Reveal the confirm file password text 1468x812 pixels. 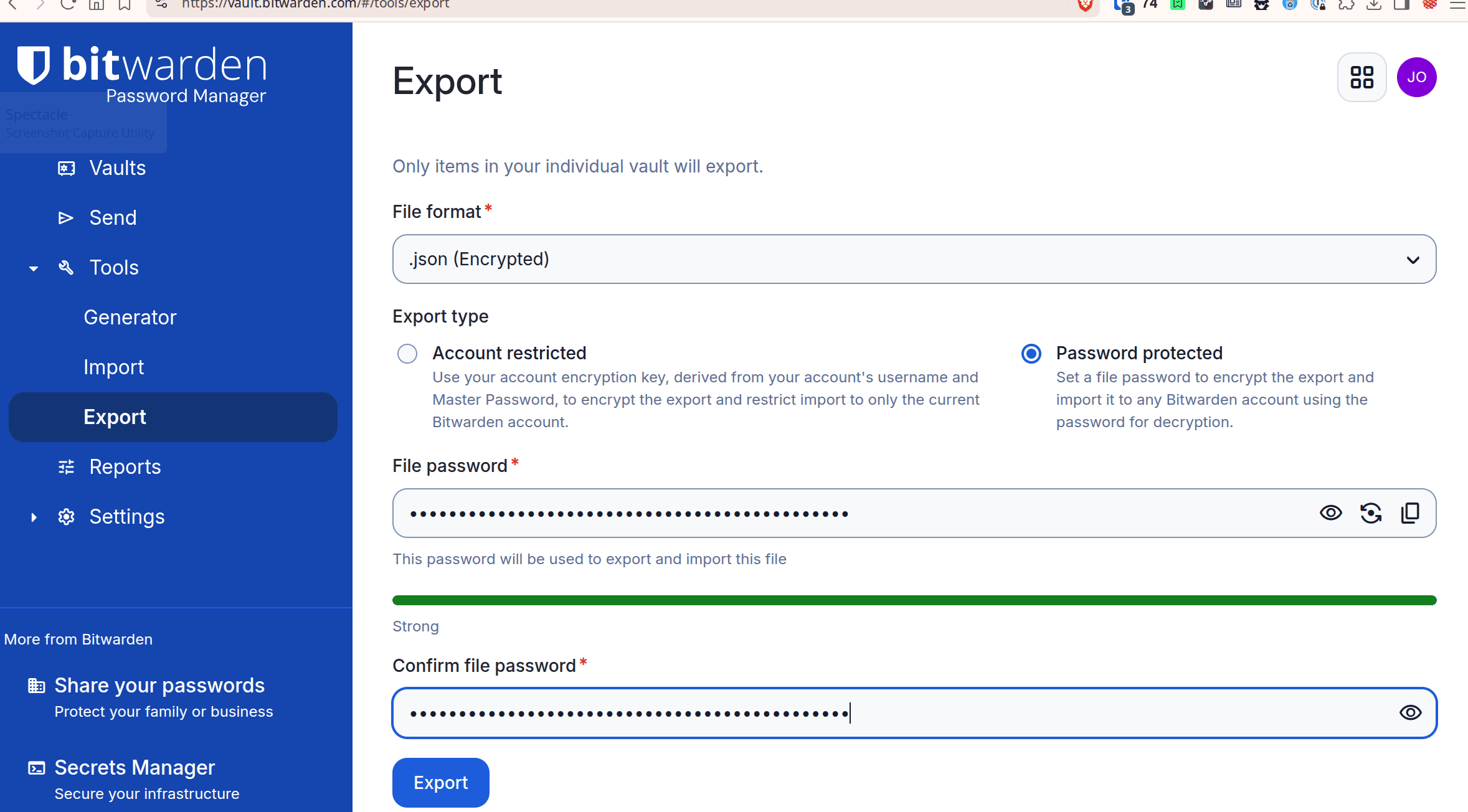point(1410,712)
